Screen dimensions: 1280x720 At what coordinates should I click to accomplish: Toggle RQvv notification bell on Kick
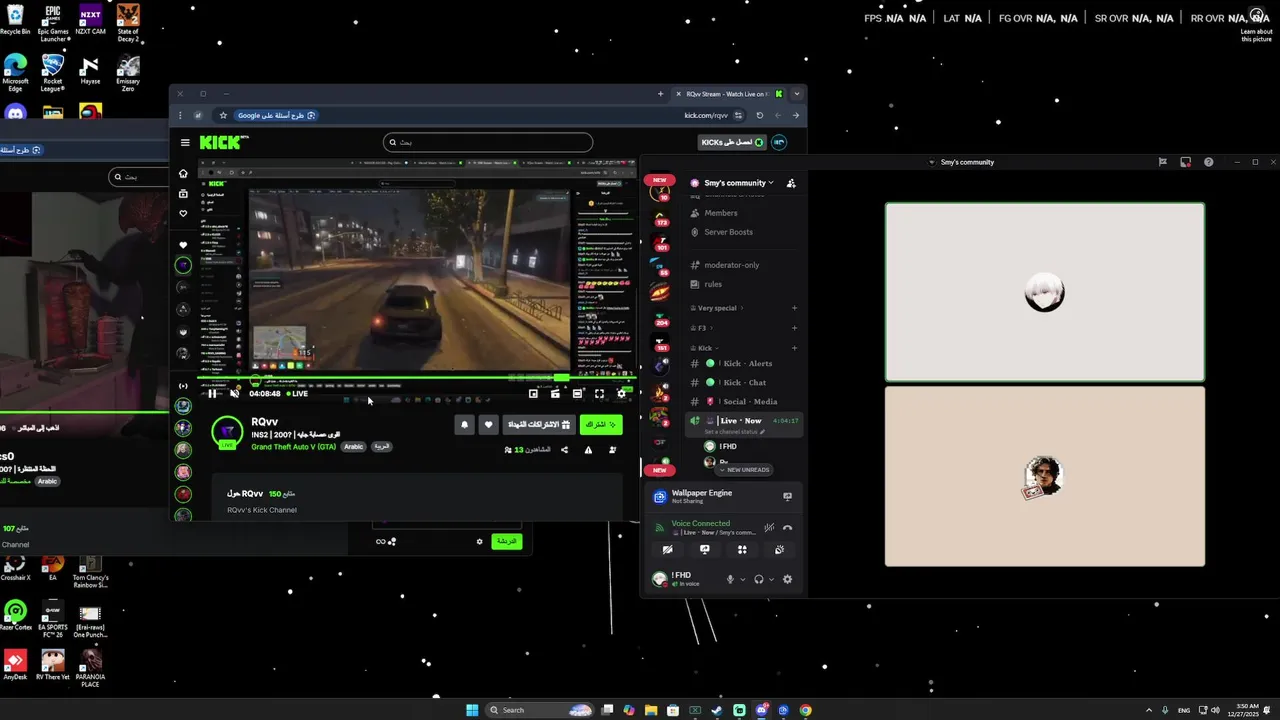464,425
